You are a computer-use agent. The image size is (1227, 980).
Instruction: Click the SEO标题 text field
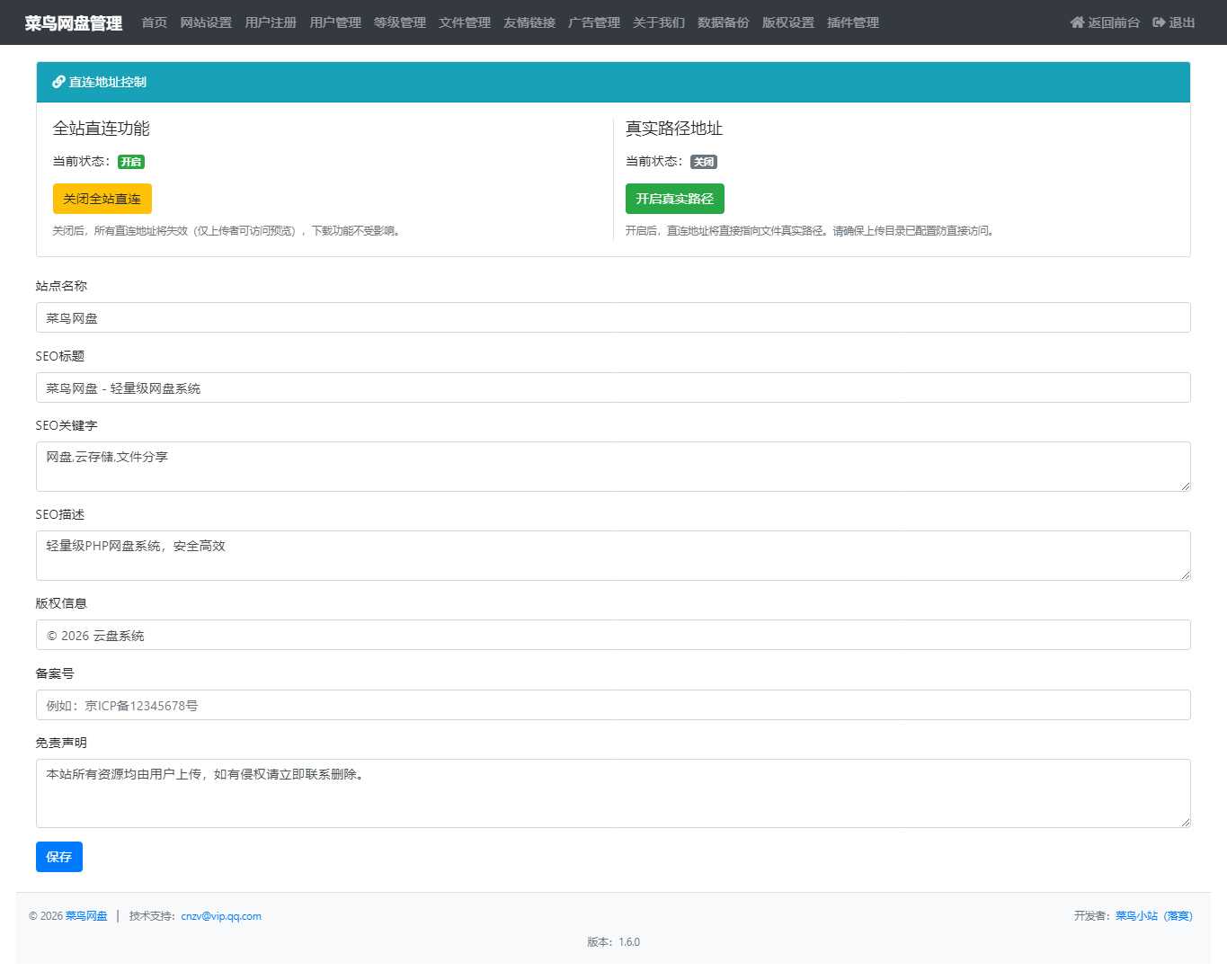613,388
